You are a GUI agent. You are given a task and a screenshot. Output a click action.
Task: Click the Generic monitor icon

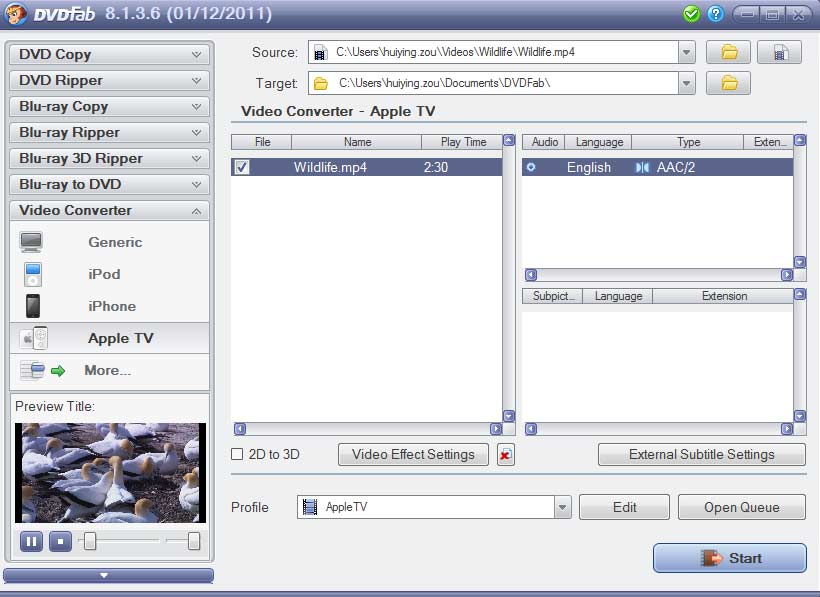[31, 242]
